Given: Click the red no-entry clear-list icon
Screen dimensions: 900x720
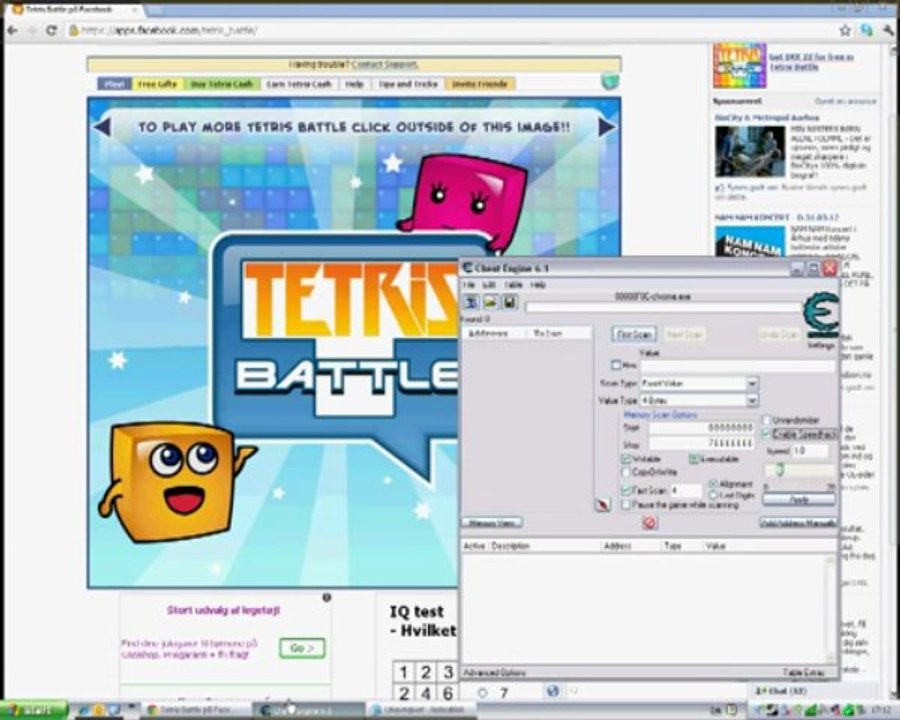Looking at the screenshot, I should (649, 522).
